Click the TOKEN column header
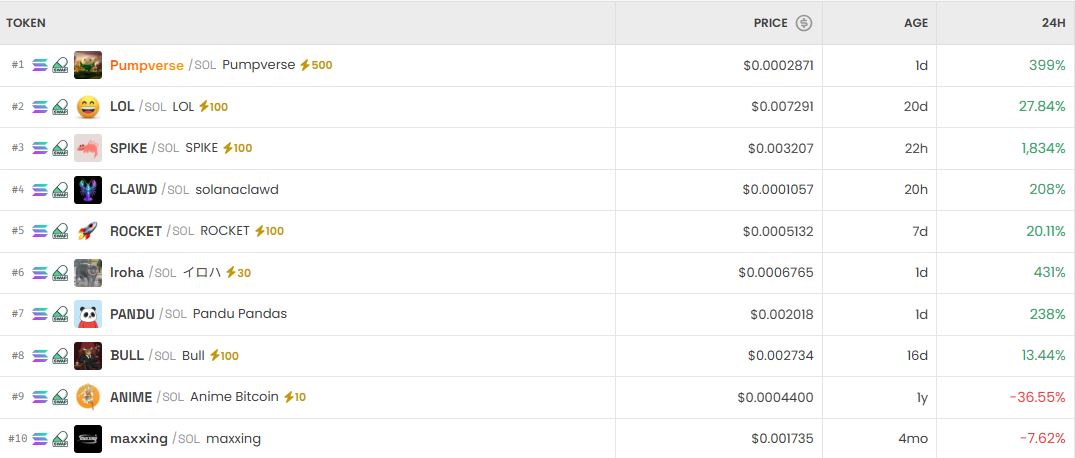 point(26,23)
